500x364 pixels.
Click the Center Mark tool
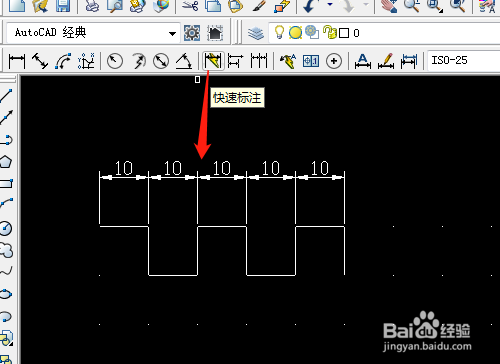point(334,61)
